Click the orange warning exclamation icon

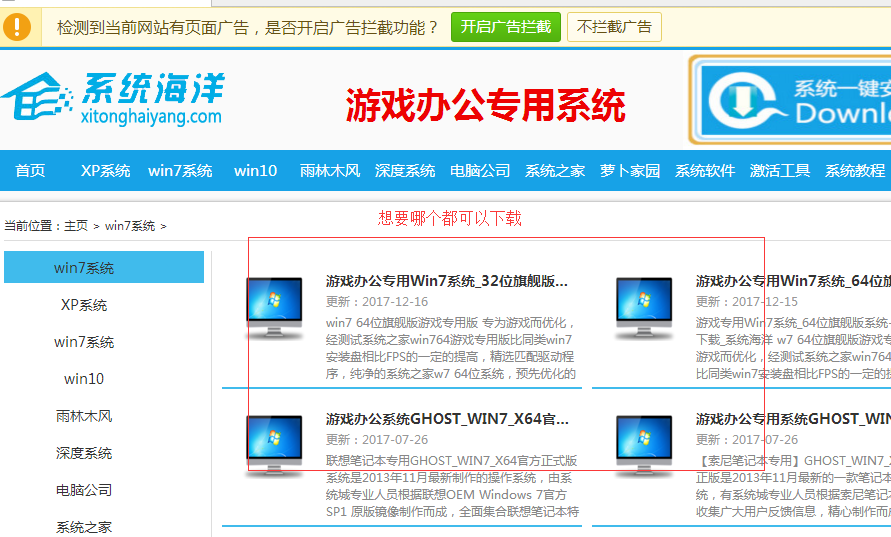pyautogui.click(x=17, y=27)
